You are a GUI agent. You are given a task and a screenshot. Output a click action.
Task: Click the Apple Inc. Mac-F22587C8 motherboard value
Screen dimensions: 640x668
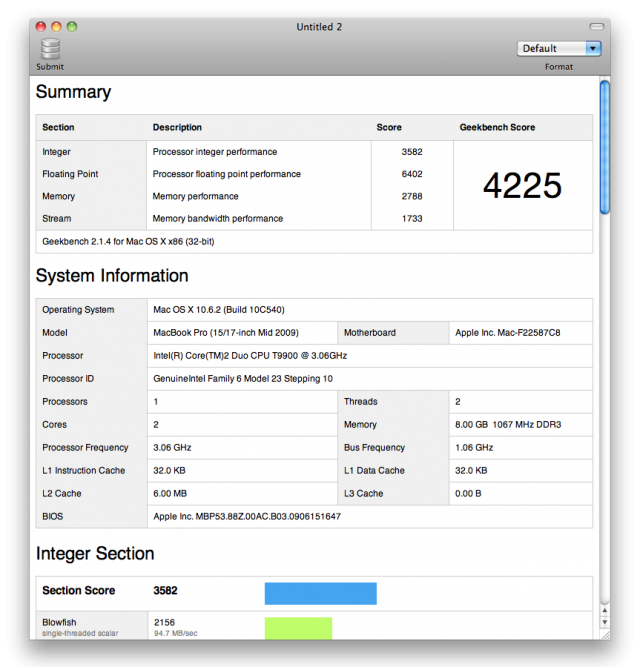[507, 333]
